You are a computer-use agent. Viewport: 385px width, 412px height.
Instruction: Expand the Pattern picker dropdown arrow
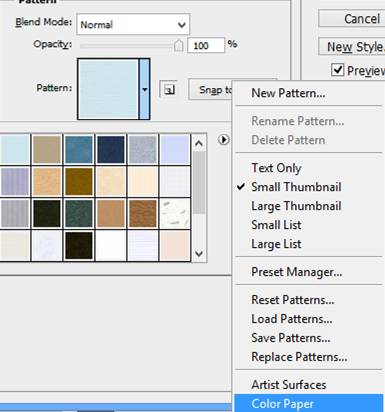point(144,89)
